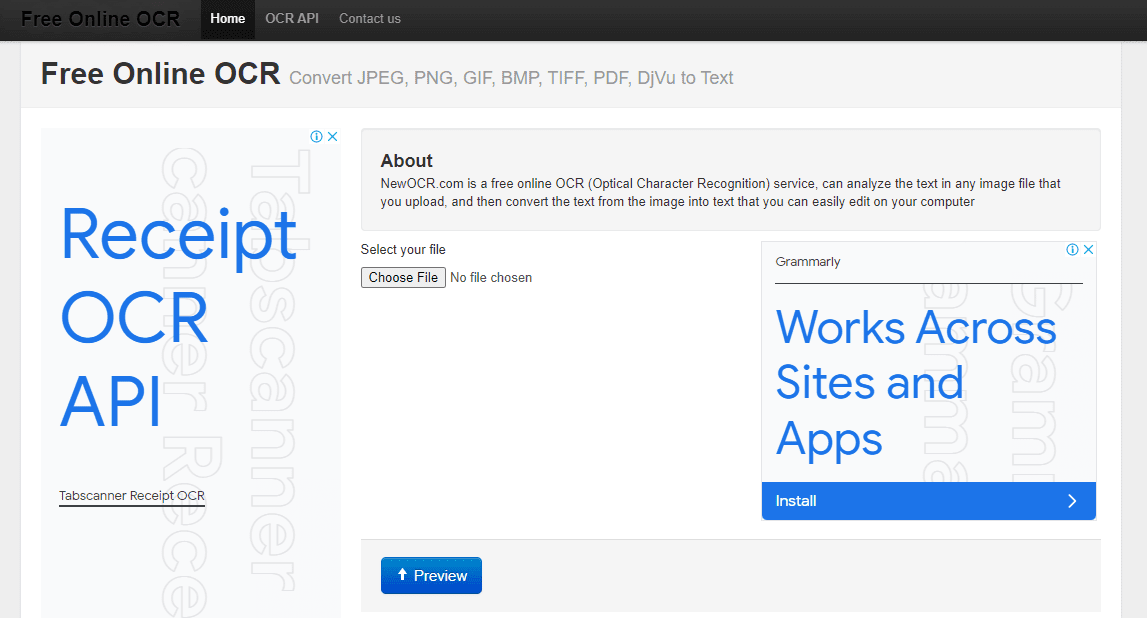
Task: Close the Receipt OCR API ad
Action: tap(333, 137)
